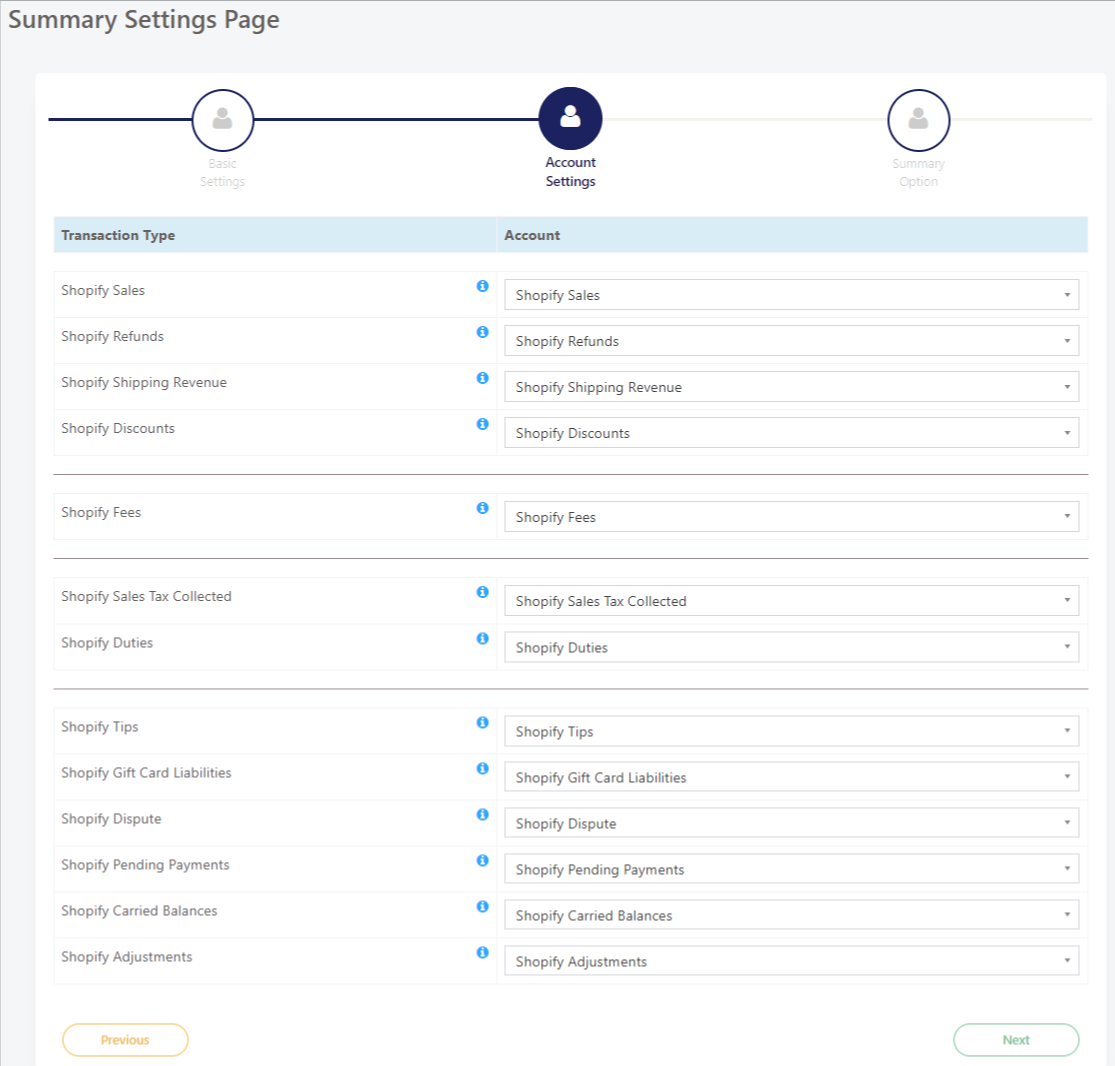Expand the Shopify Shipping Revenue account dropdown
The height and width of the screenshot is (1066, 1115).
tap(791, 387)
